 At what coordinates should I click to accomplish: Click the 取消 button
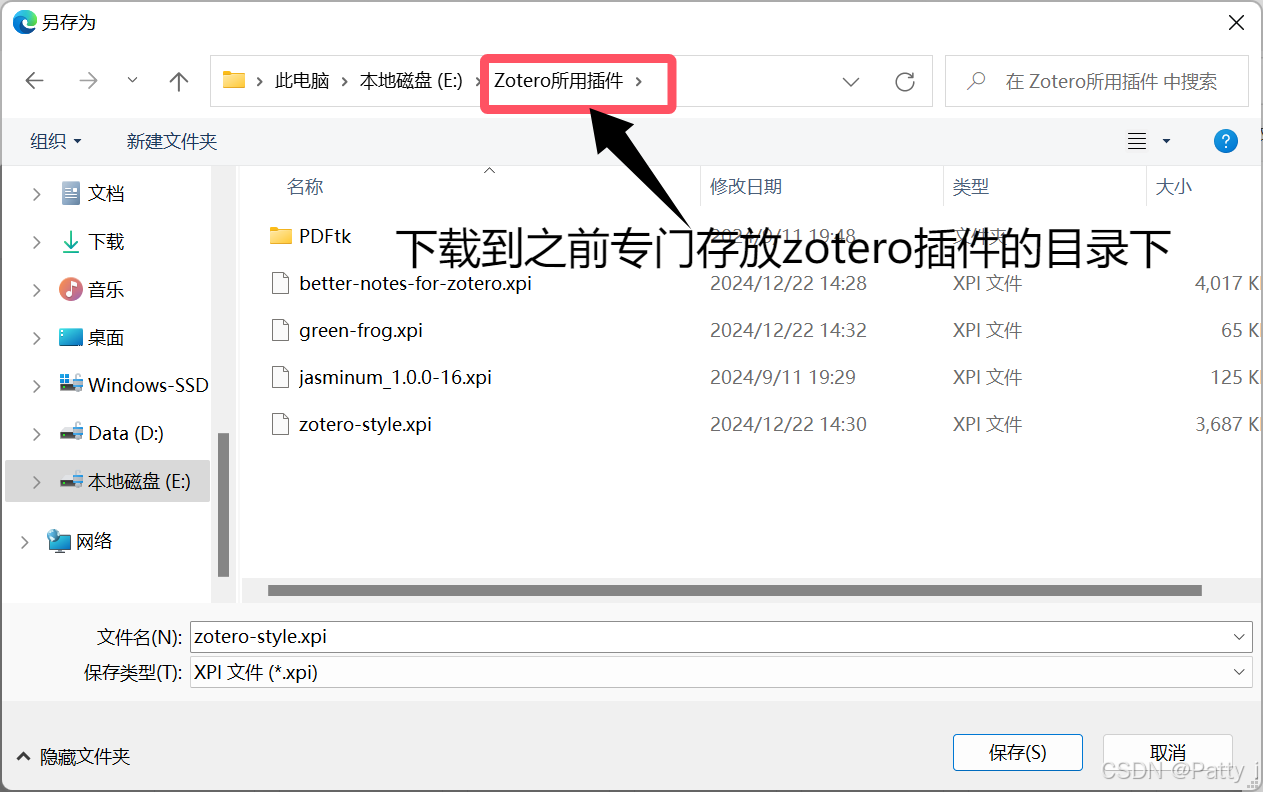pos(1168,753)
